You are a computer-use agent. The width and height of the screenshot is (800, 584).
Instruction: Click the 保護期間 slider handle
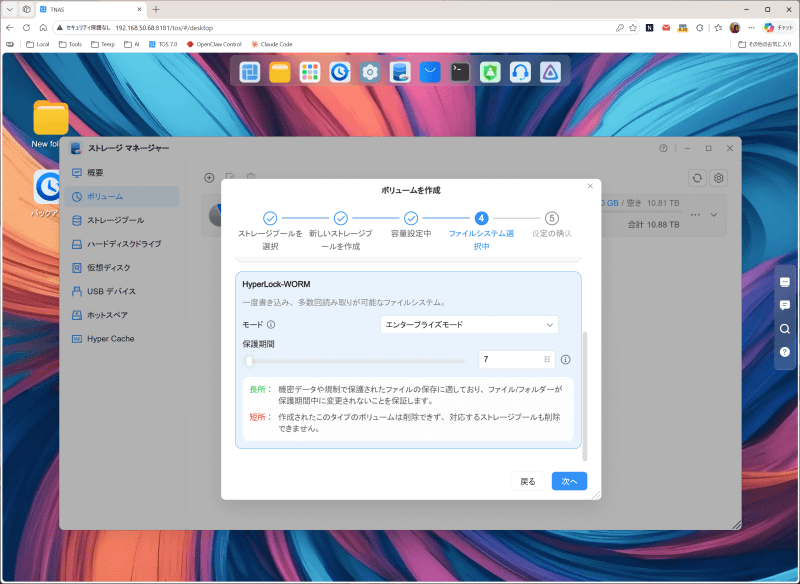(249, 361)
